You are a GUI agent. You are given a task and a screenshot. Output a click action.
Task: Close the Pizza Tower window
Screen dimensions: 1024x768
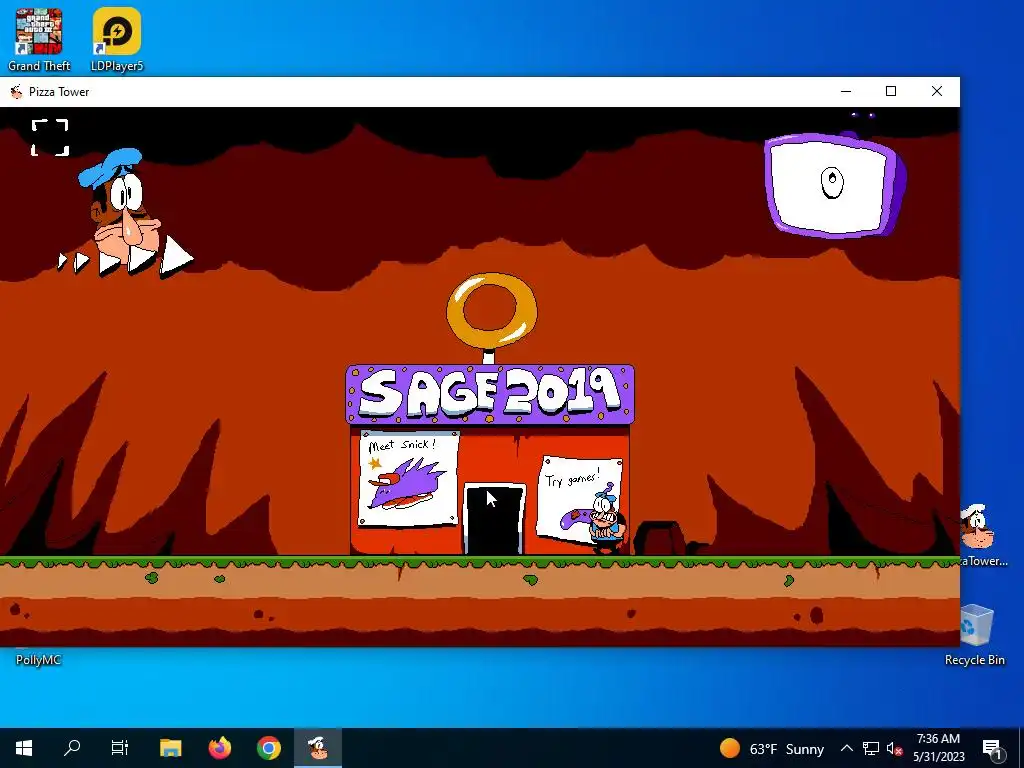tap(936, 91)
